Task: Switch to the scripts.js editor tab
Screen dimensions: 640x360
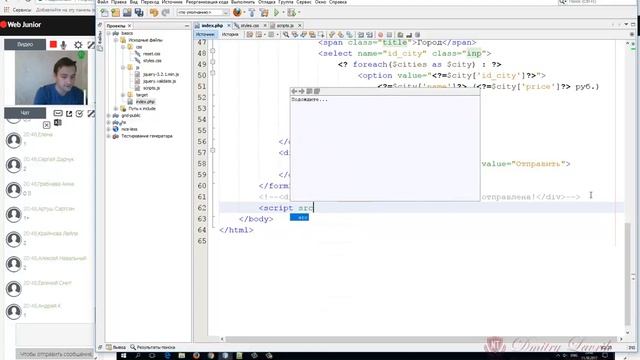Action: pos(285,25)
